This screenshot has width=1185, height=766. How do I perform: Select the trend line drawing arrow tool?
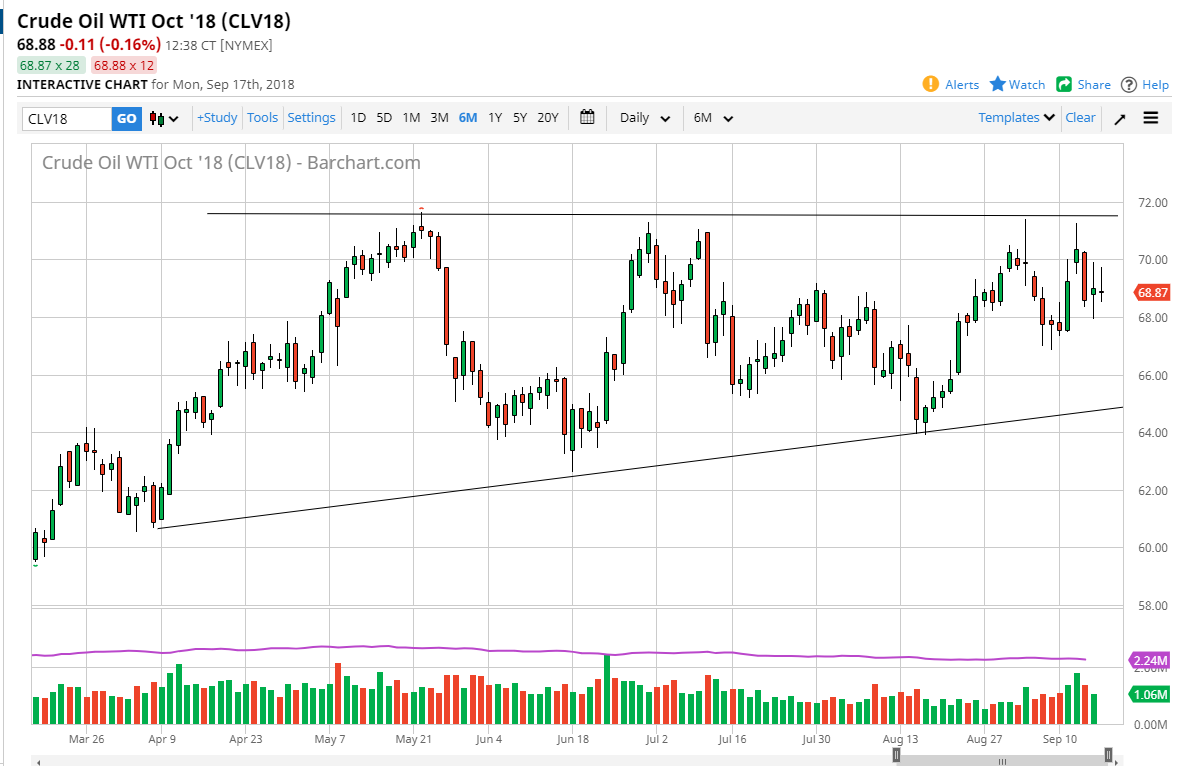pyautogui.click(x=1119, y=117)
